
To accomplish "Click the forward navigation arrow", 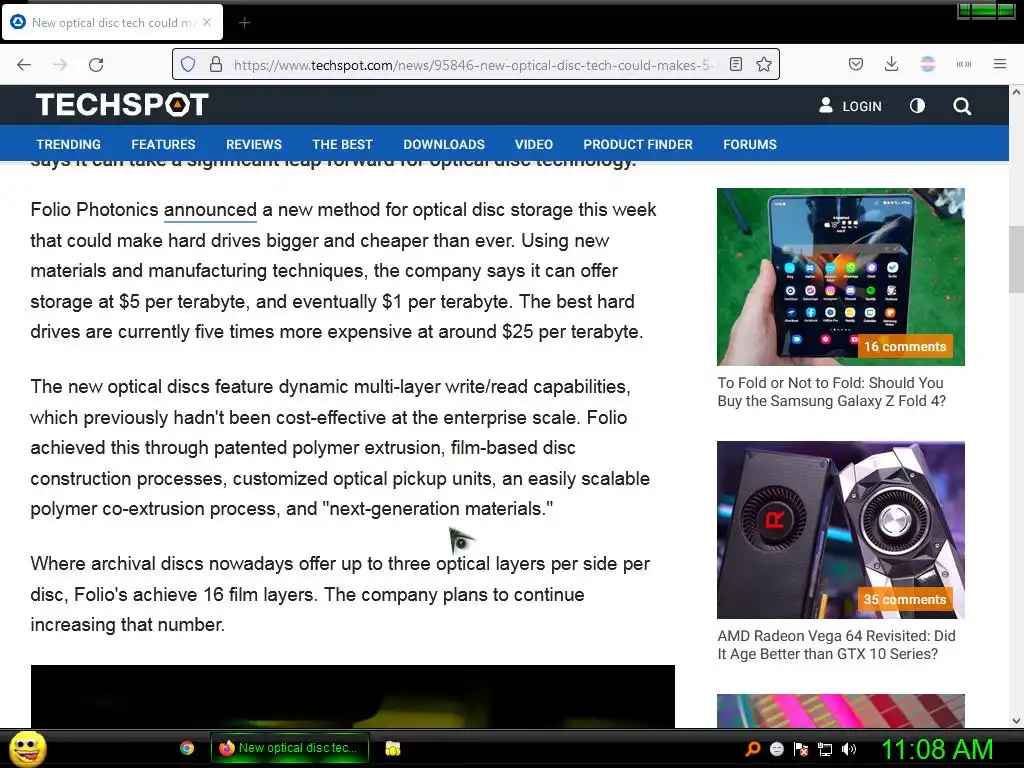I will point(60,64).
